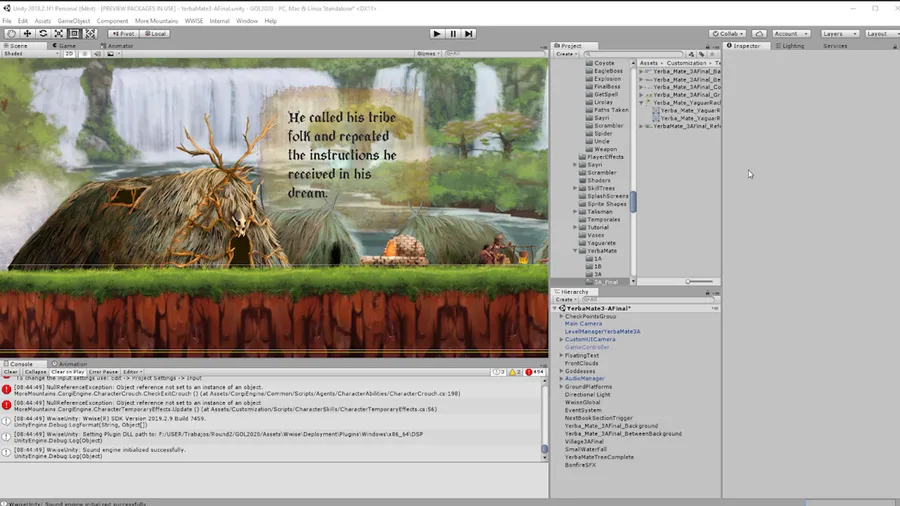The image size is (900, 506).
Task: Open the Hierarchy Create dropdown
Action: coord(566,299)
